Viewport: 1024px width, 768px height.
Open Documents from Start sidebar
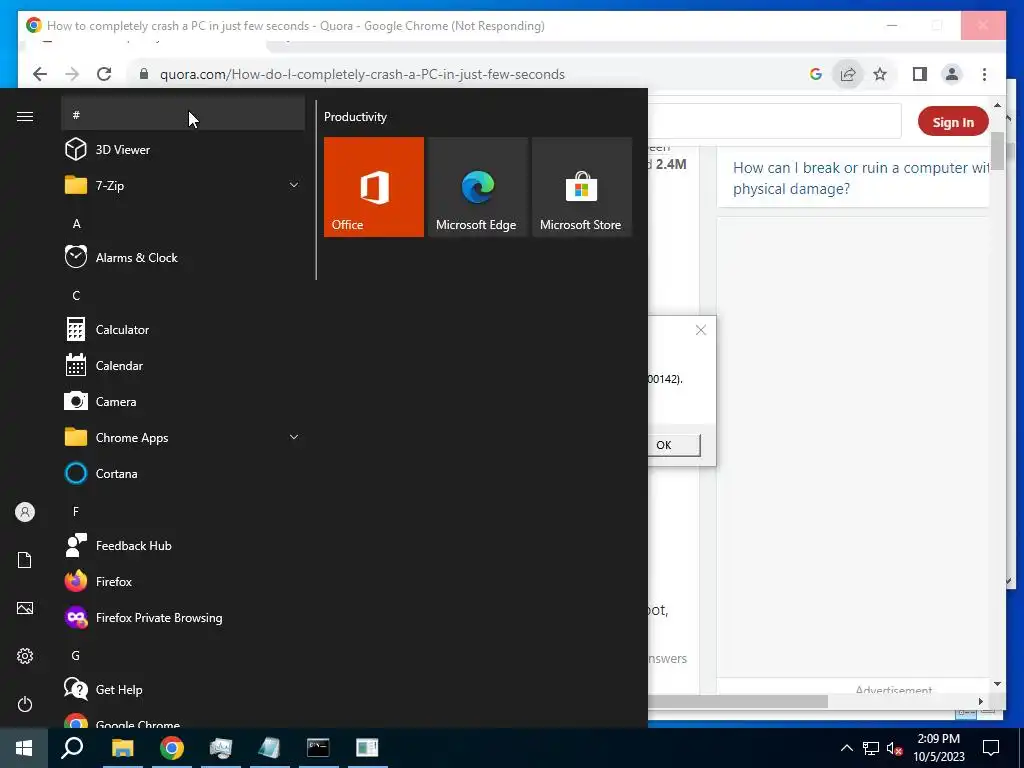[x=25, y=560]
